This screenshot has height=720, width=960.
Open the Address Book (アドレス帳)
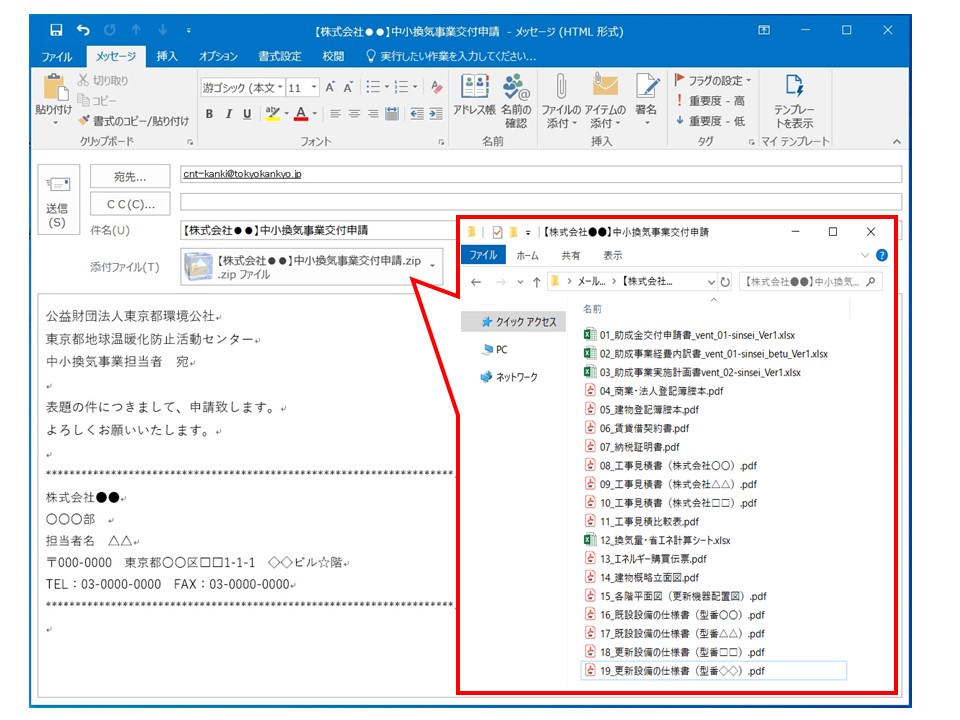(x=474, y=95)
